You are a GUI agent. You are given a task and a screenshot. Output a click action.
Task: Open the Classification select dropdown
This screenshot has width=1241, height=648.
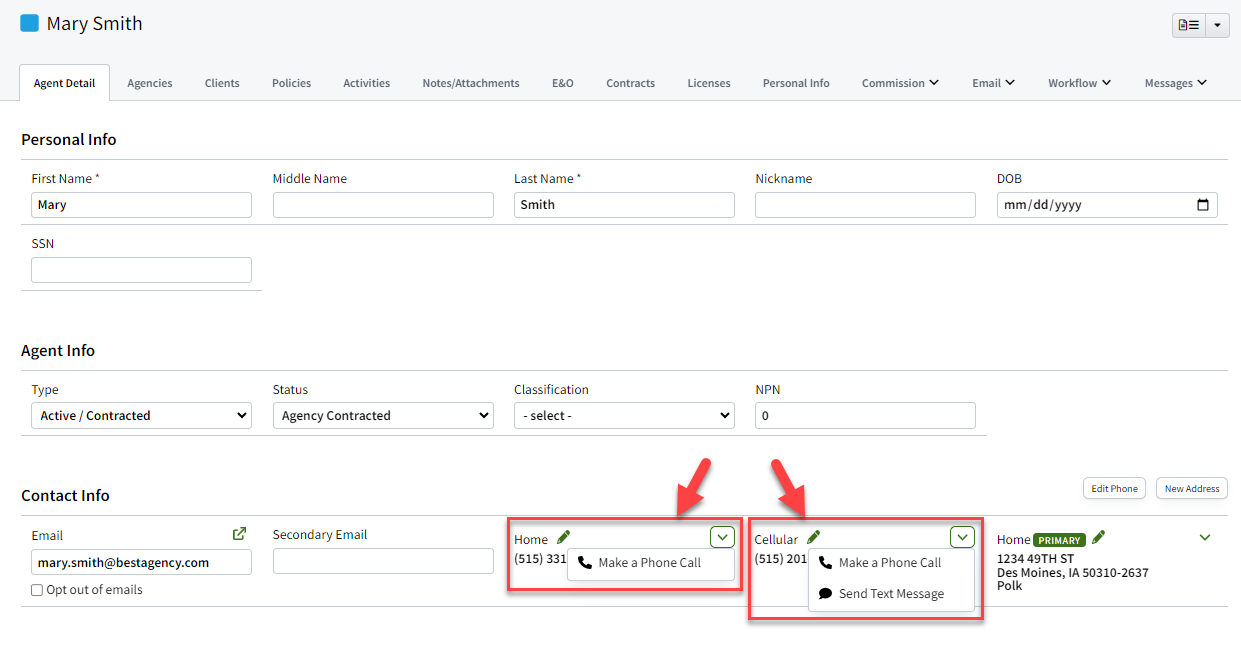click(624, 415)
